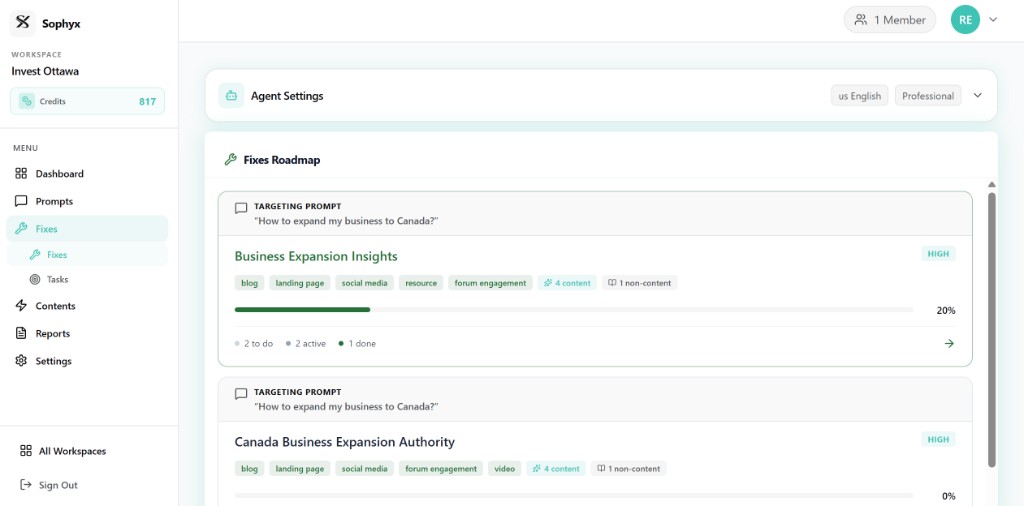Click the us English badge
Image resolution: width=1024 pixels, height=506 pixels.
click(x=859, y=96)
